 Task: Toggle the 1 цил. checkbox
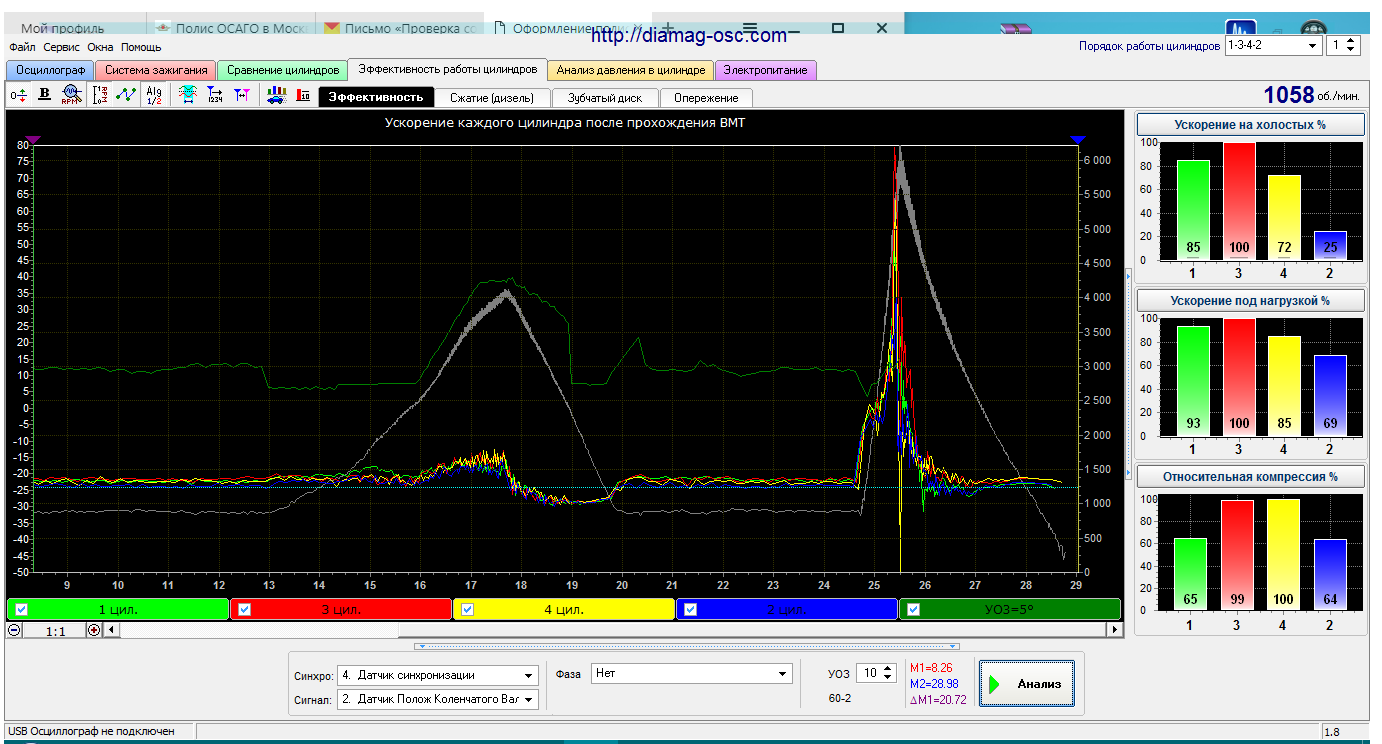21,609
